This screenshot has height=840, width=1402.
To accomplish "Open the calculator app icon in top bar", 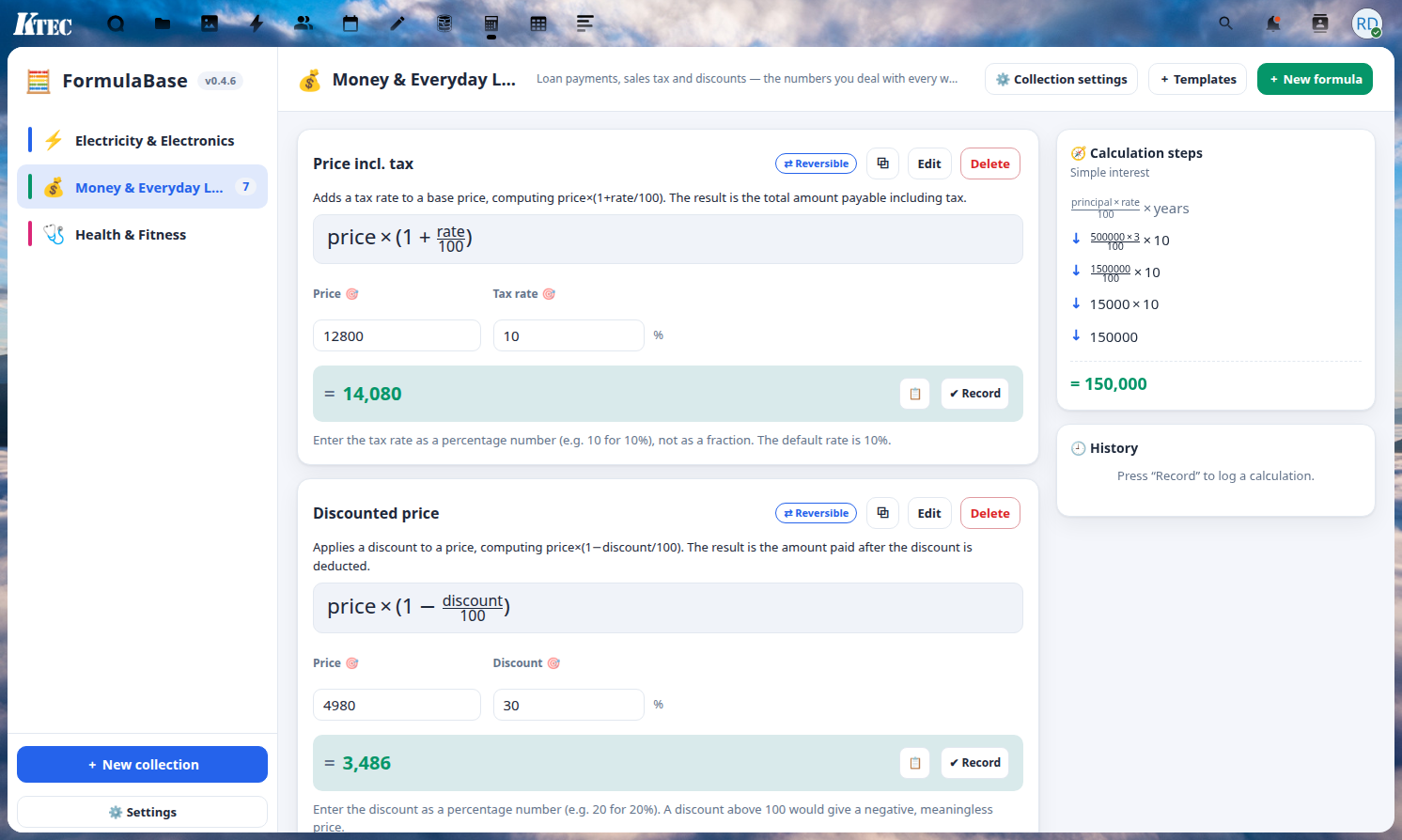I will pyautogui.click(x=491, y=23).
